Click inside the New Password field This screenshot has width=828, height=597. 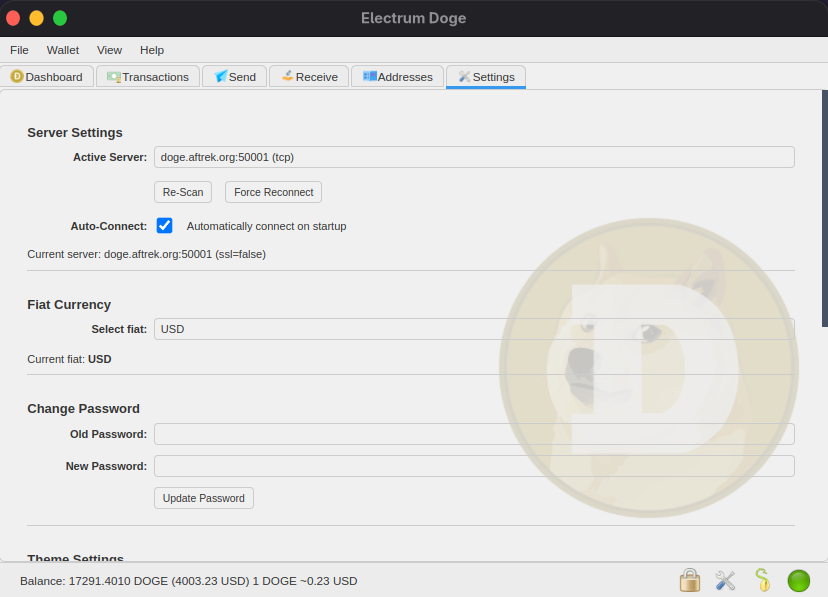[473, 465]
